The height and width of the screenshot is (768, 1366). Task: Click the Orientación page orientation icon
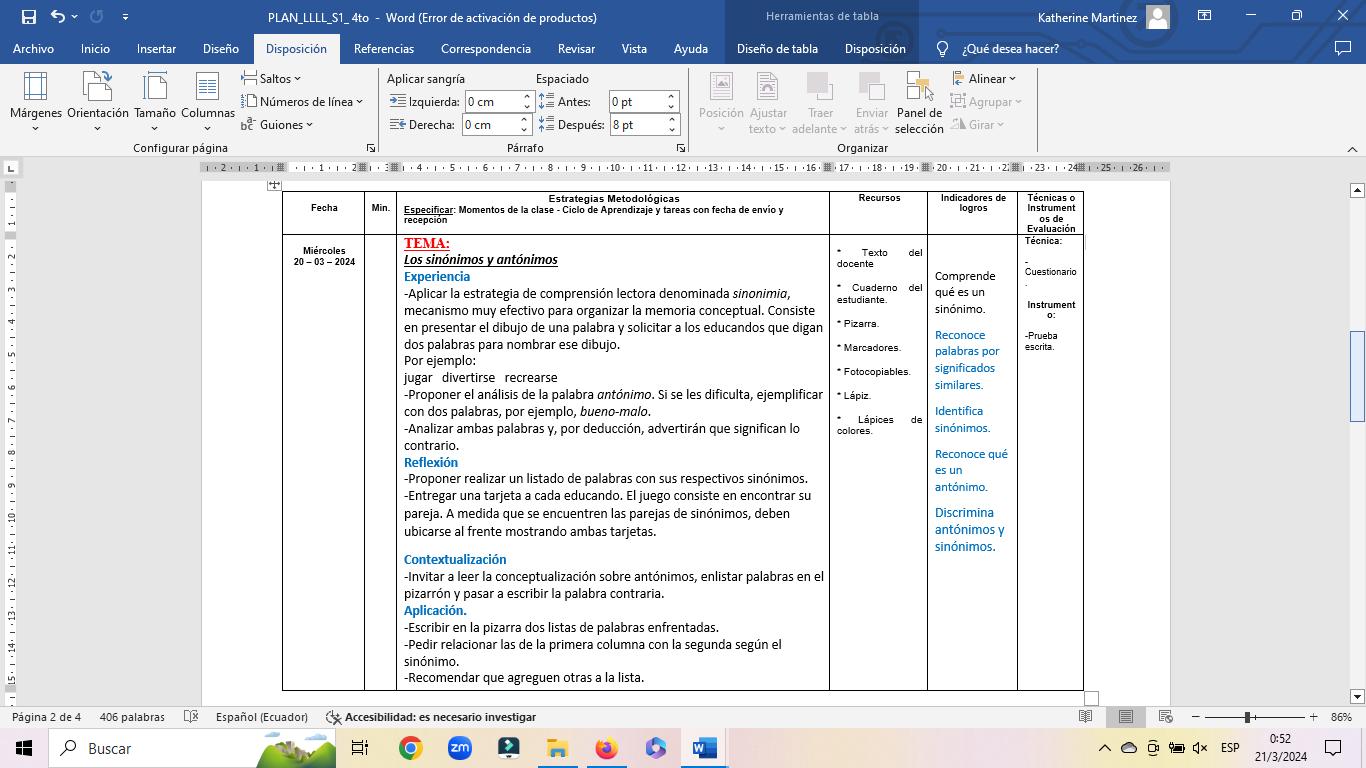(x=97, y=89)
